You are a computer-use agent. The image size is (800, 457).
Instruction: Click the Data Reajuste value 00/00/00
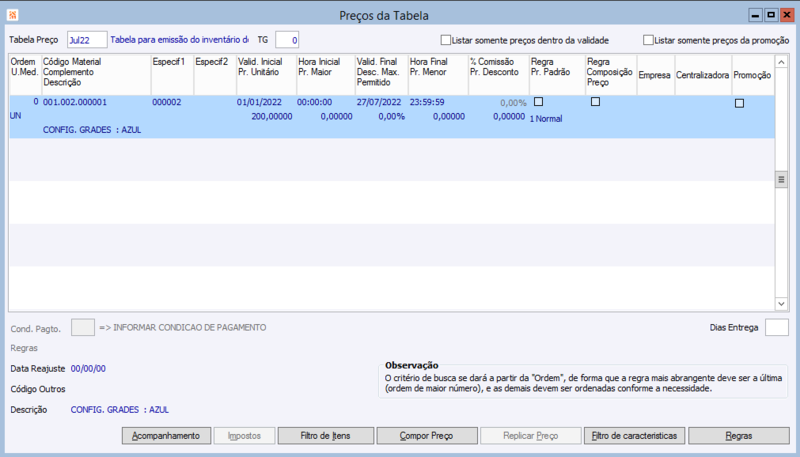tap(88, 368)
